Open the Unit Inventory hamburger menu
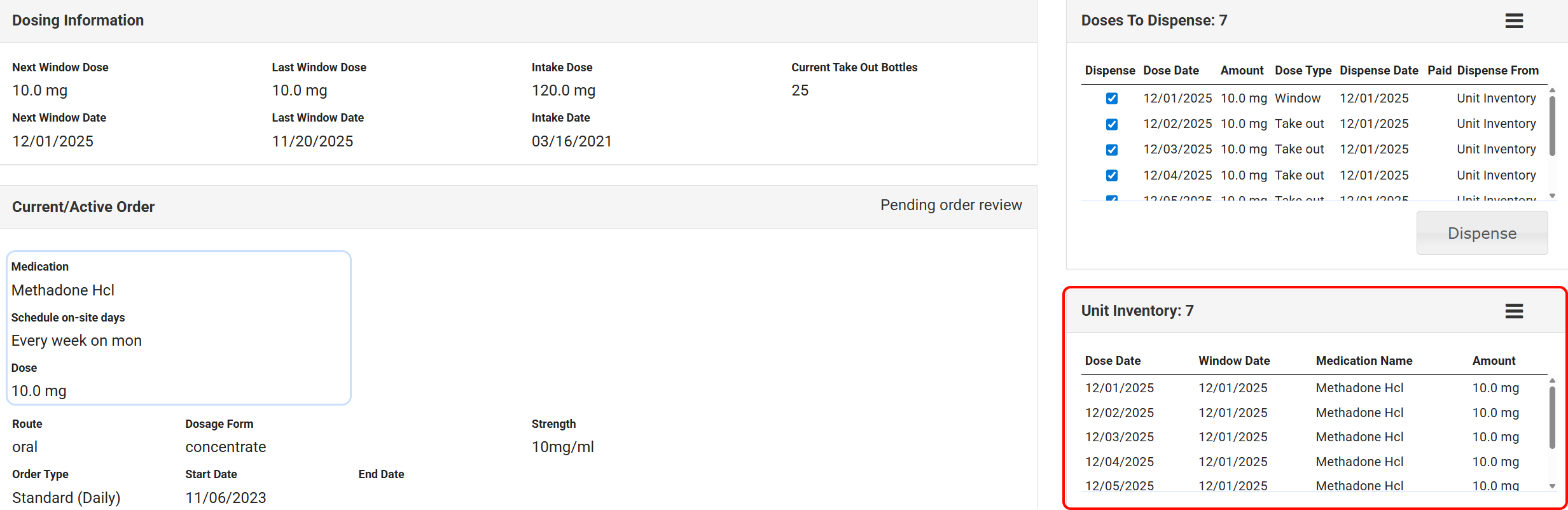 click(x=1513, y=311)
